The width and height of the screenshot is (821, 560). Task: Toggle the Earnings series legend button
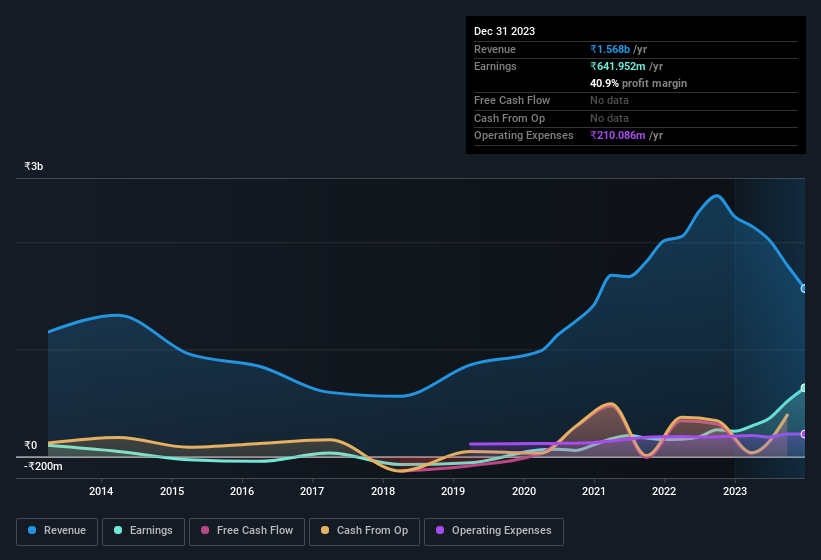143,531
